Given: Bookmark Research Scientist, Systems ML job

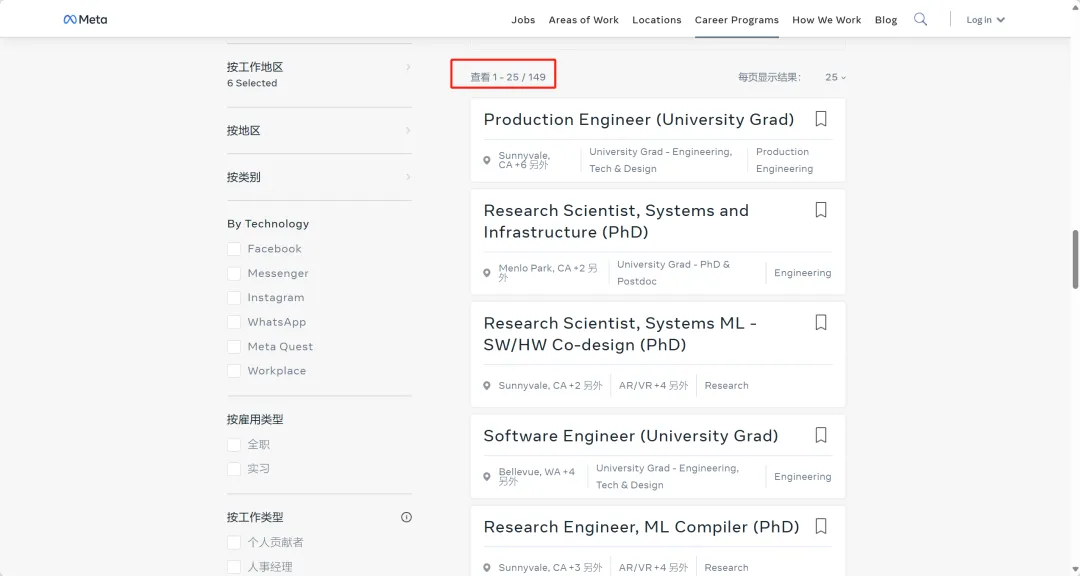Looking at the screenshot, I should [x=820, y=322].
